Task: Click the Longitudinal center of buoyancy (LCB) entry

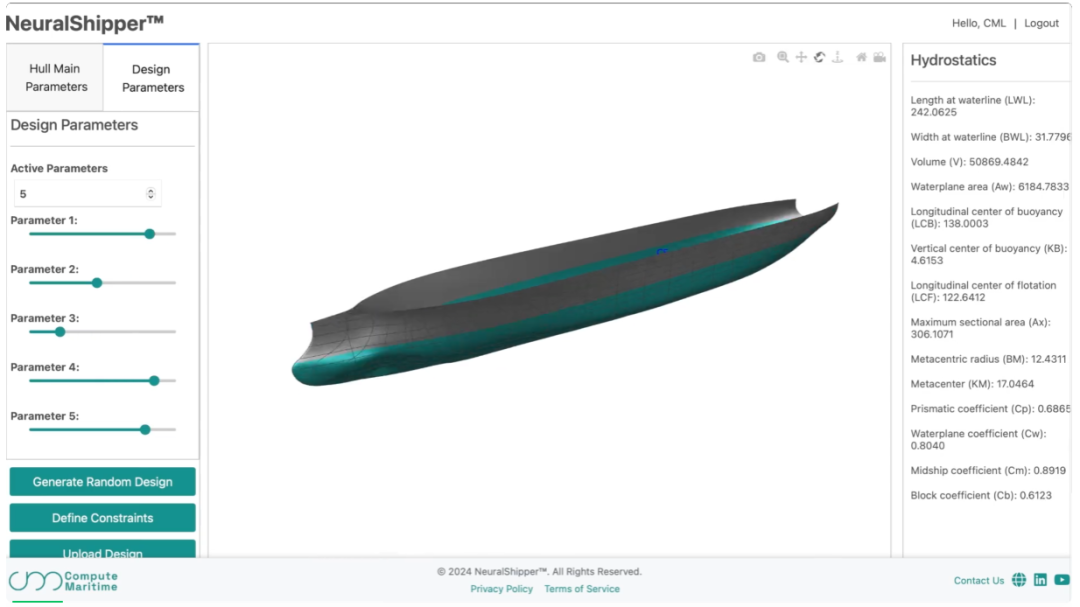Action: click(x=986, y=218)
